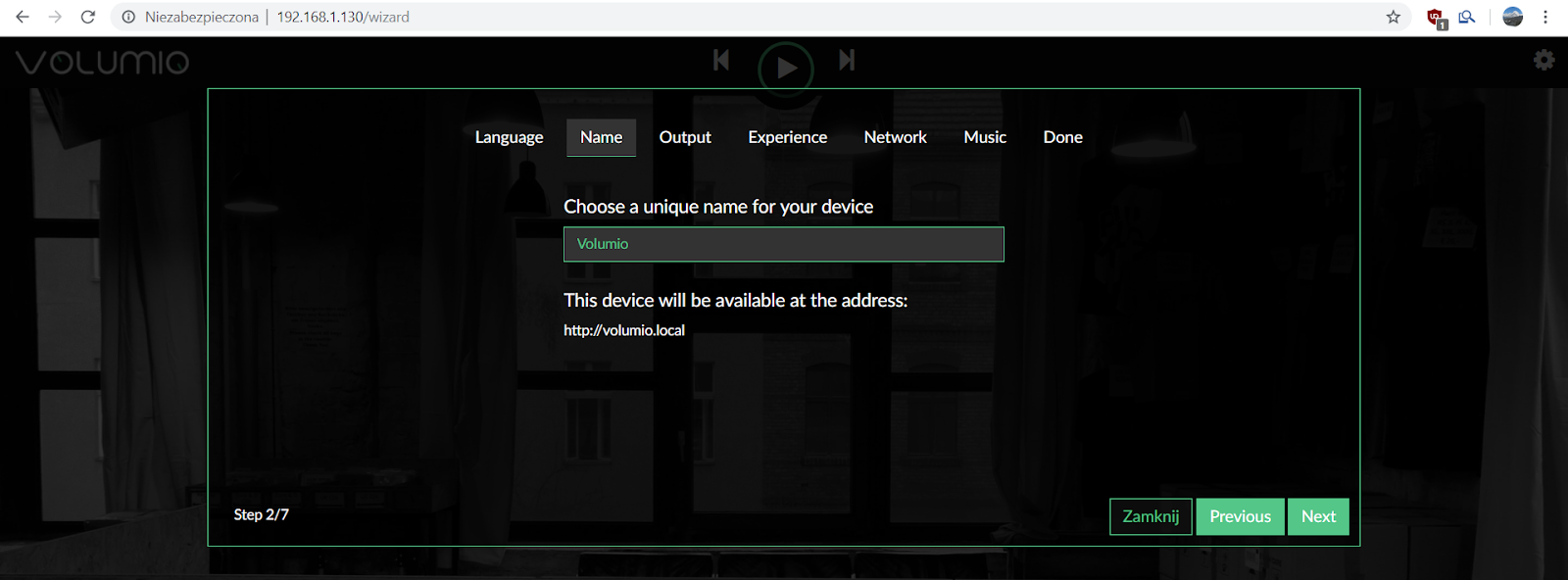Click 'Choose a unique name' heading
The height and width of the screenshot is (580, 1568).
tap(718, 207)
